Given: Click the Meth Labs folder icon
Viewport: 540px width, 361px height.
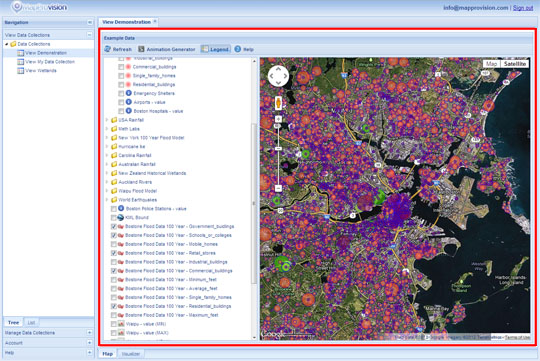Looking at the screenshot, I should point(114,129).
